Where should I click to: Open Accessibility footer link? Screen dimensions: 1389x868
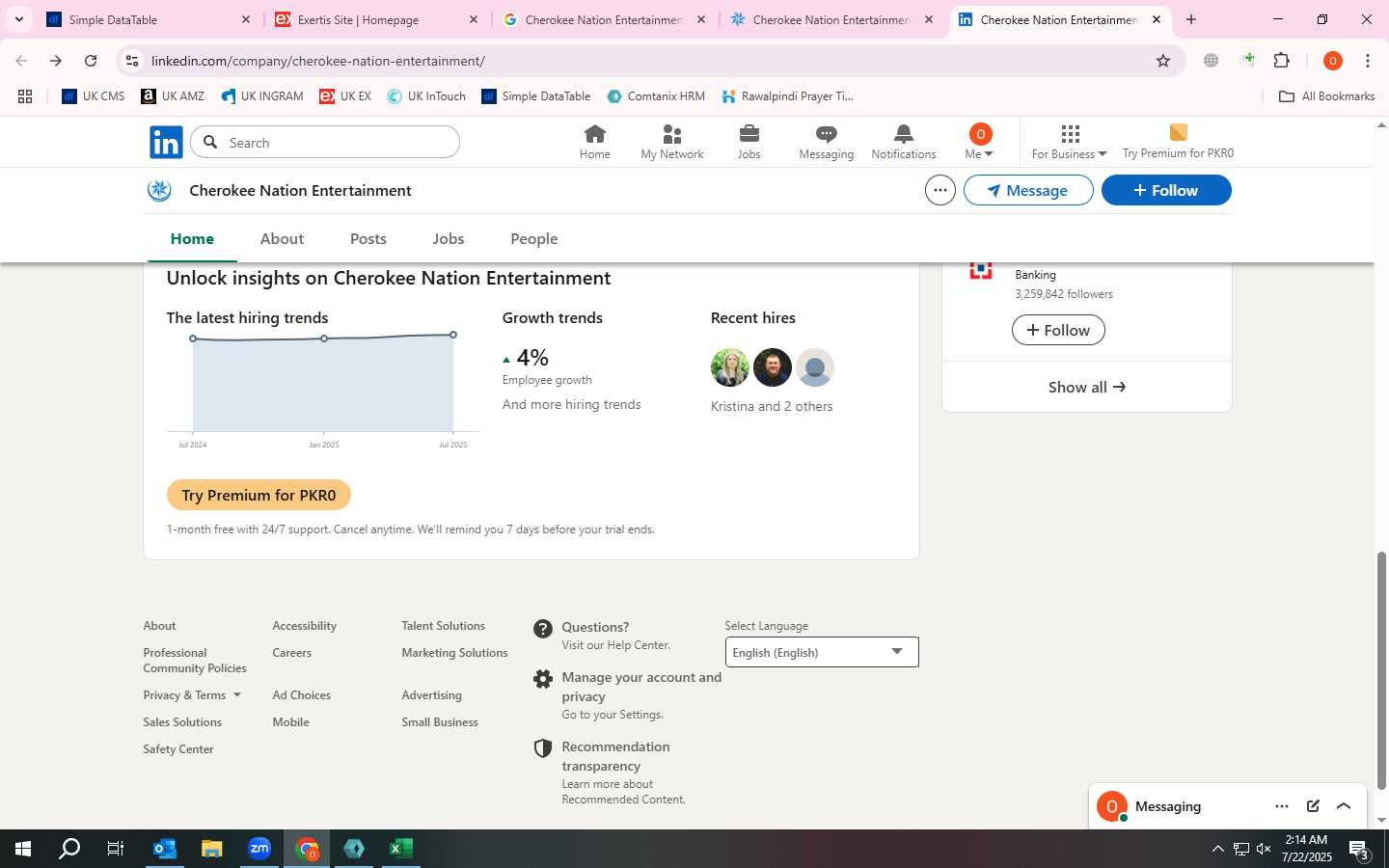[x=304, y=626]
